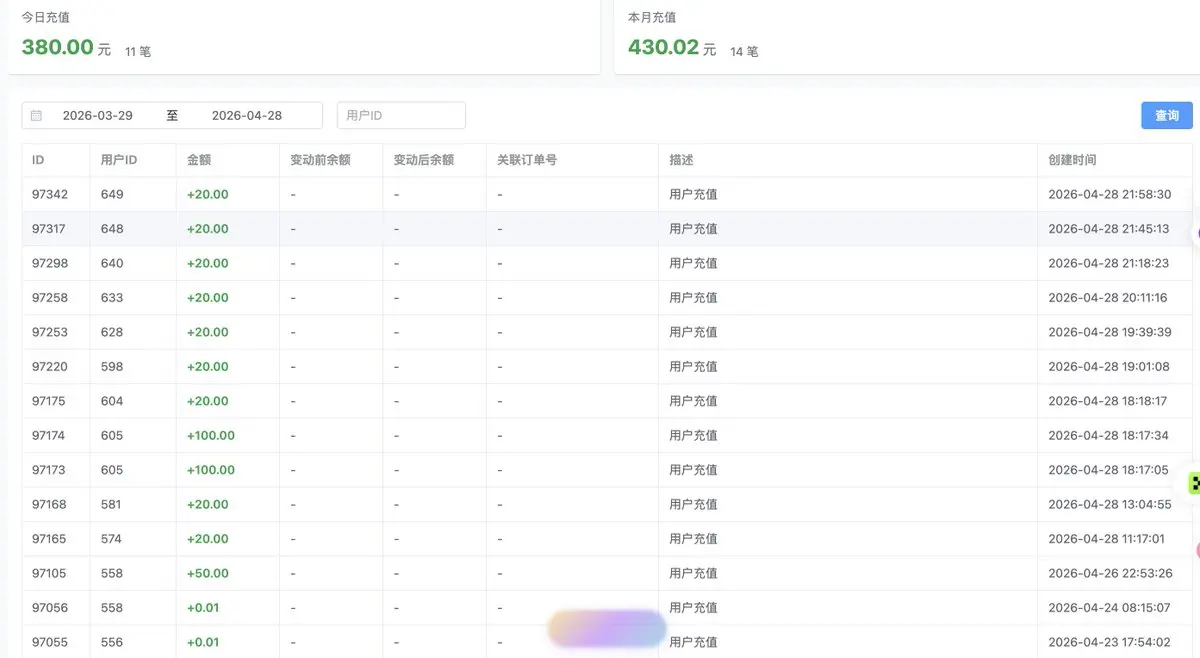Click 用户充值 description in row 97342
This screenshot has width=1200, height=658.
tap(693, 194)
